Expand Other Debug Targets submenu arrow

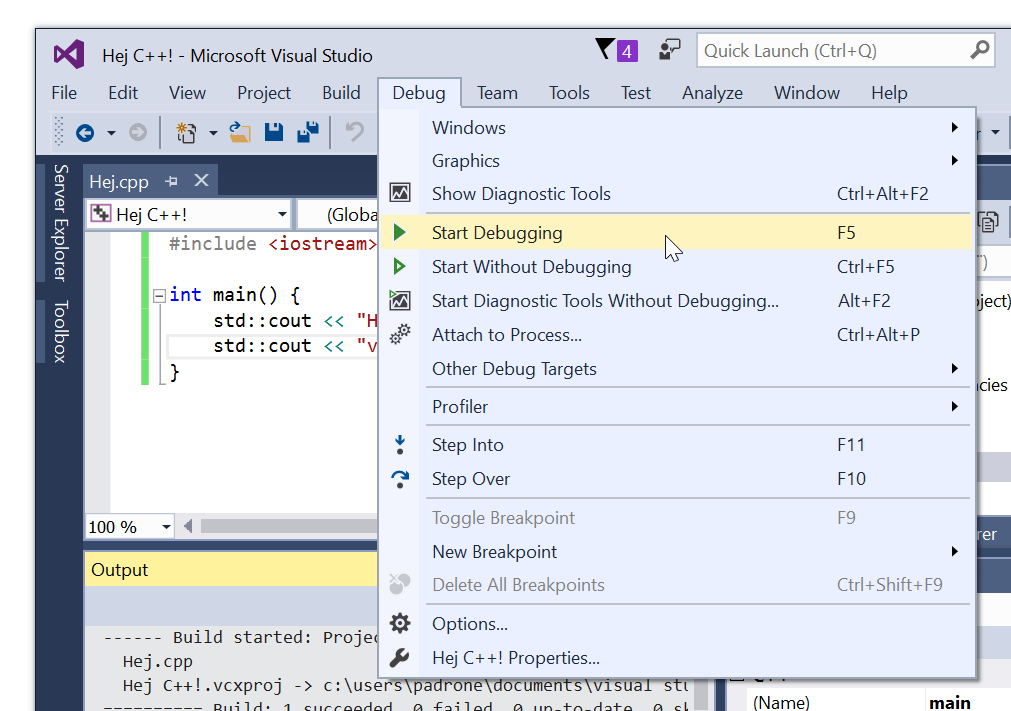click(x=954, y=369)
